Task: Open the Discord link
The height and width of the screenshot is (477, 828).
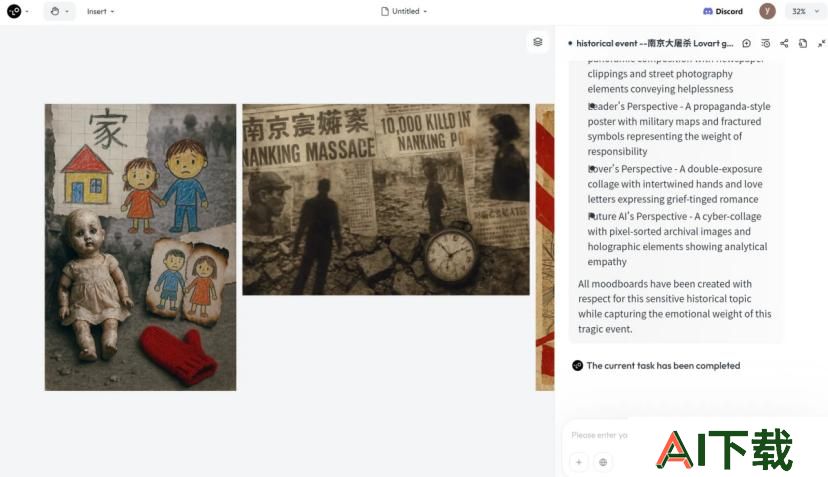Action: tap(722, 11)
